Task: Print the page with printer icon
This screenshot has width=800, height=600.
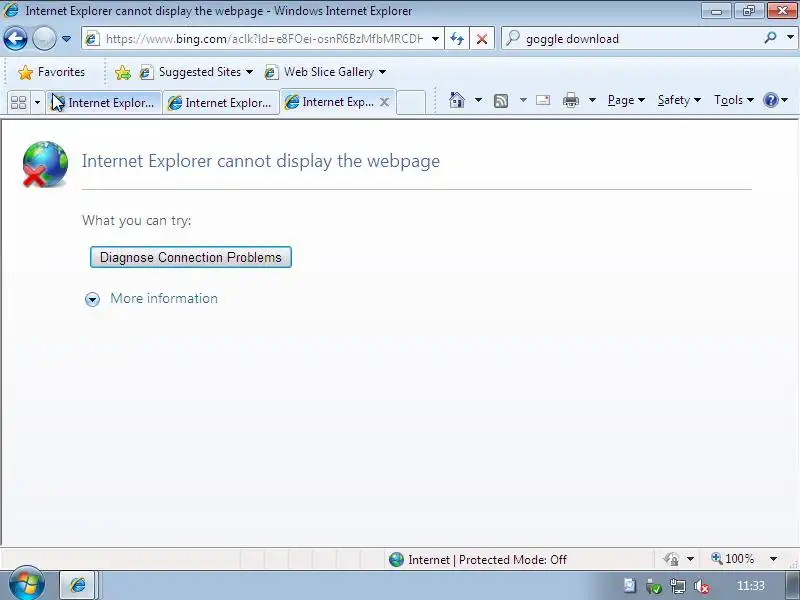Action: pos(570,100)
